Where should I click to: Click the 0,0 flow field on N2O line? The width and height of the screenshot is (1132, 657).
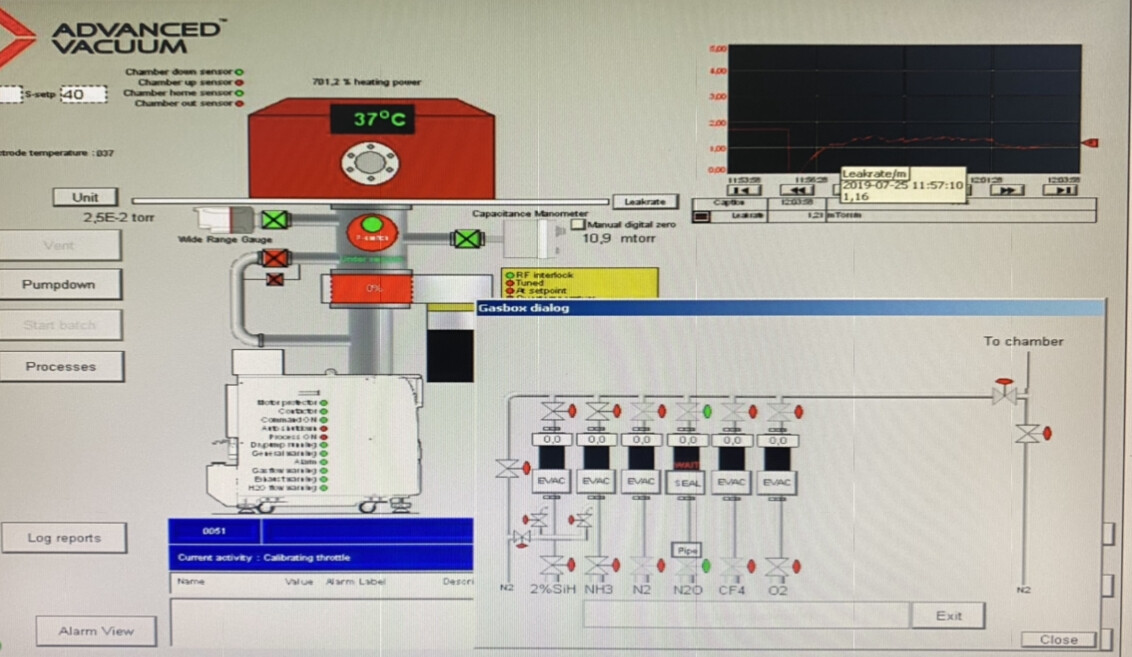pos(687,440)
